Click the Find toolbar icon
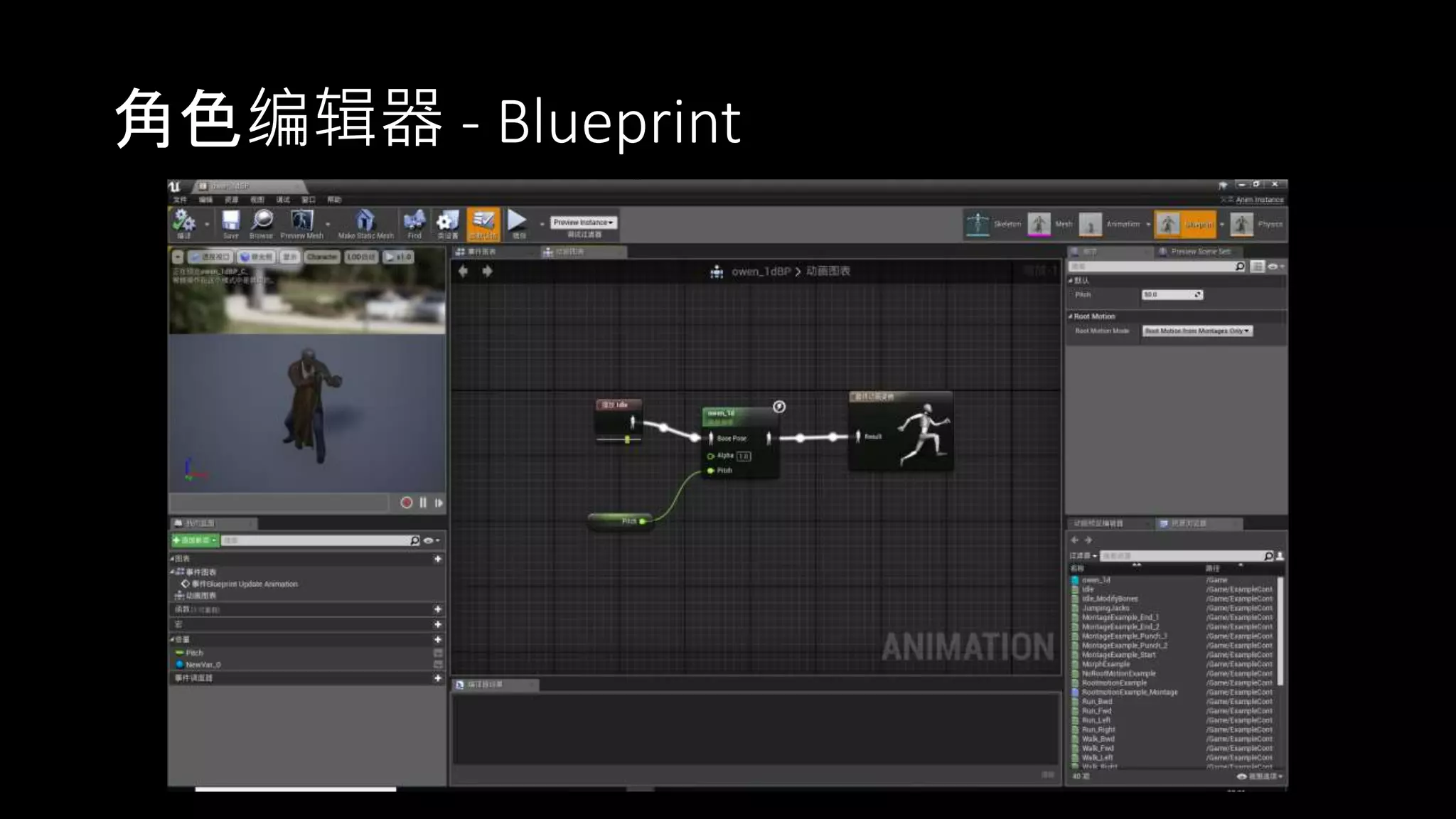1456x819 pixels. pyautogui.click(x=414, y=220)
